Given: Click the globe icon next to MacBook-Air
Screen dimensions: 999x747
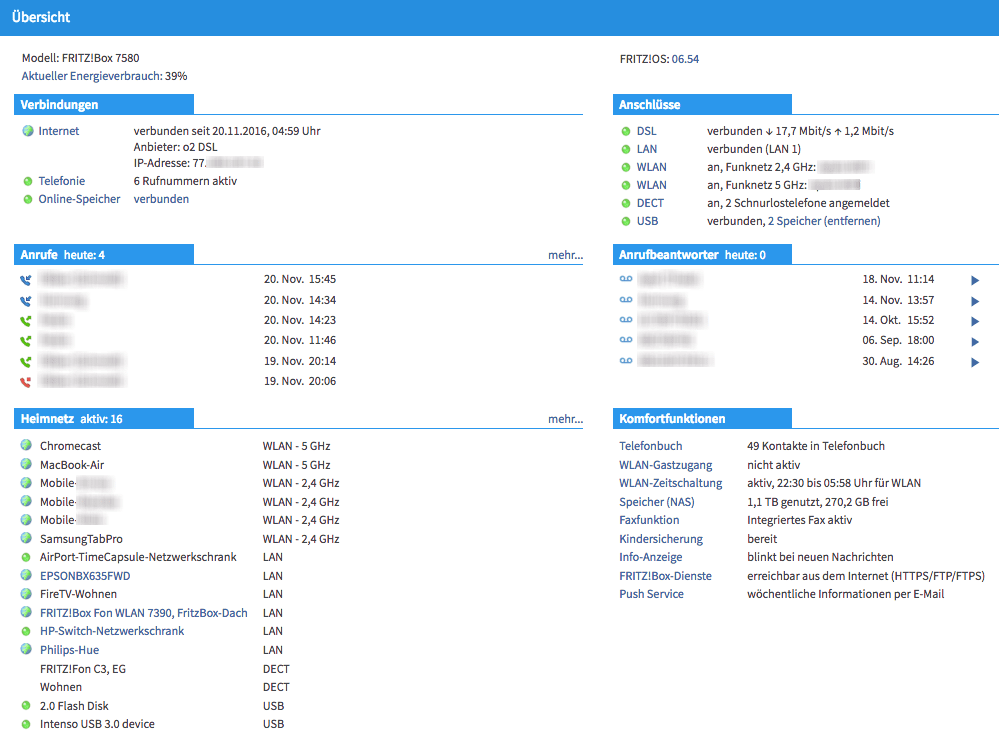Looking at the screenshot, I should click(x=26, y=463).
